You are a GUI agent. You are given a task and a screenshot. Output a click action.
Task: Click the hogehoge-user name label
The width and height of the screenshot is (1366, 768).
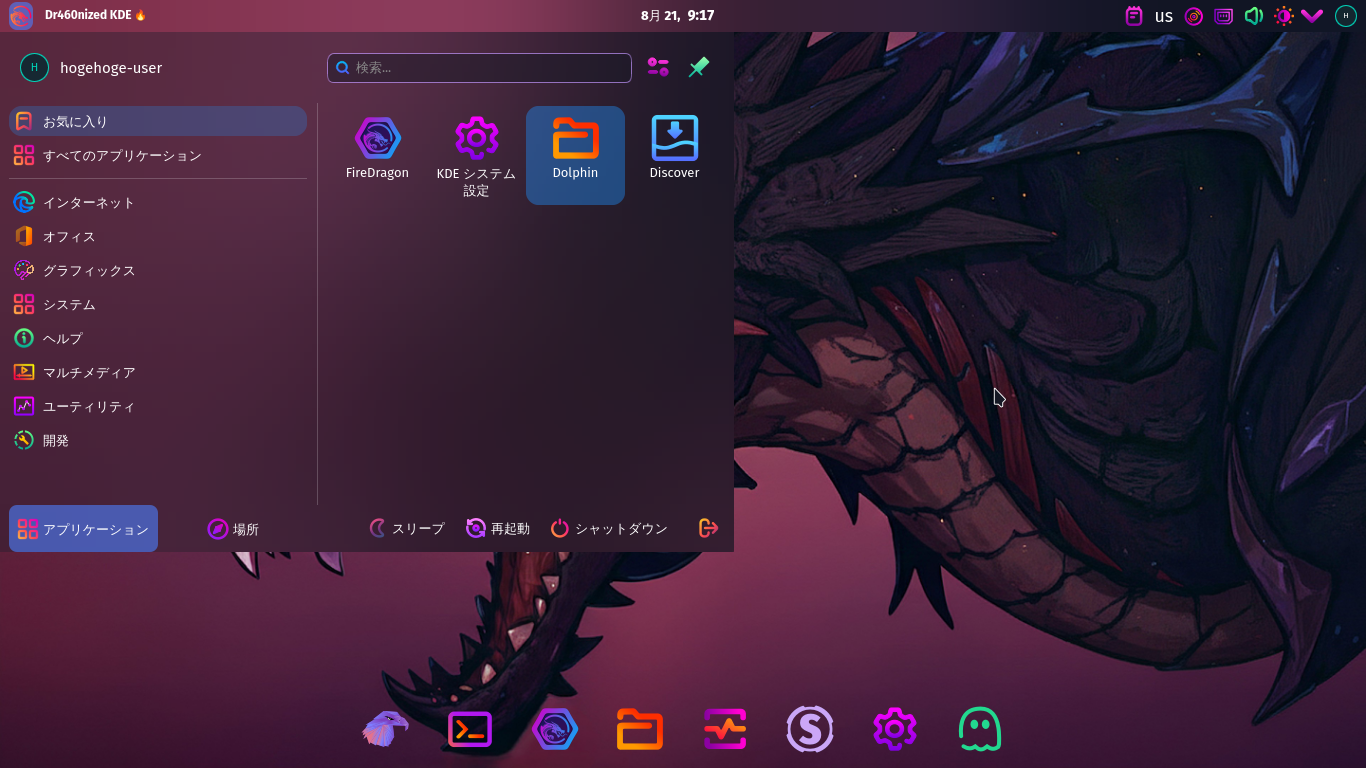click(111, 68)
